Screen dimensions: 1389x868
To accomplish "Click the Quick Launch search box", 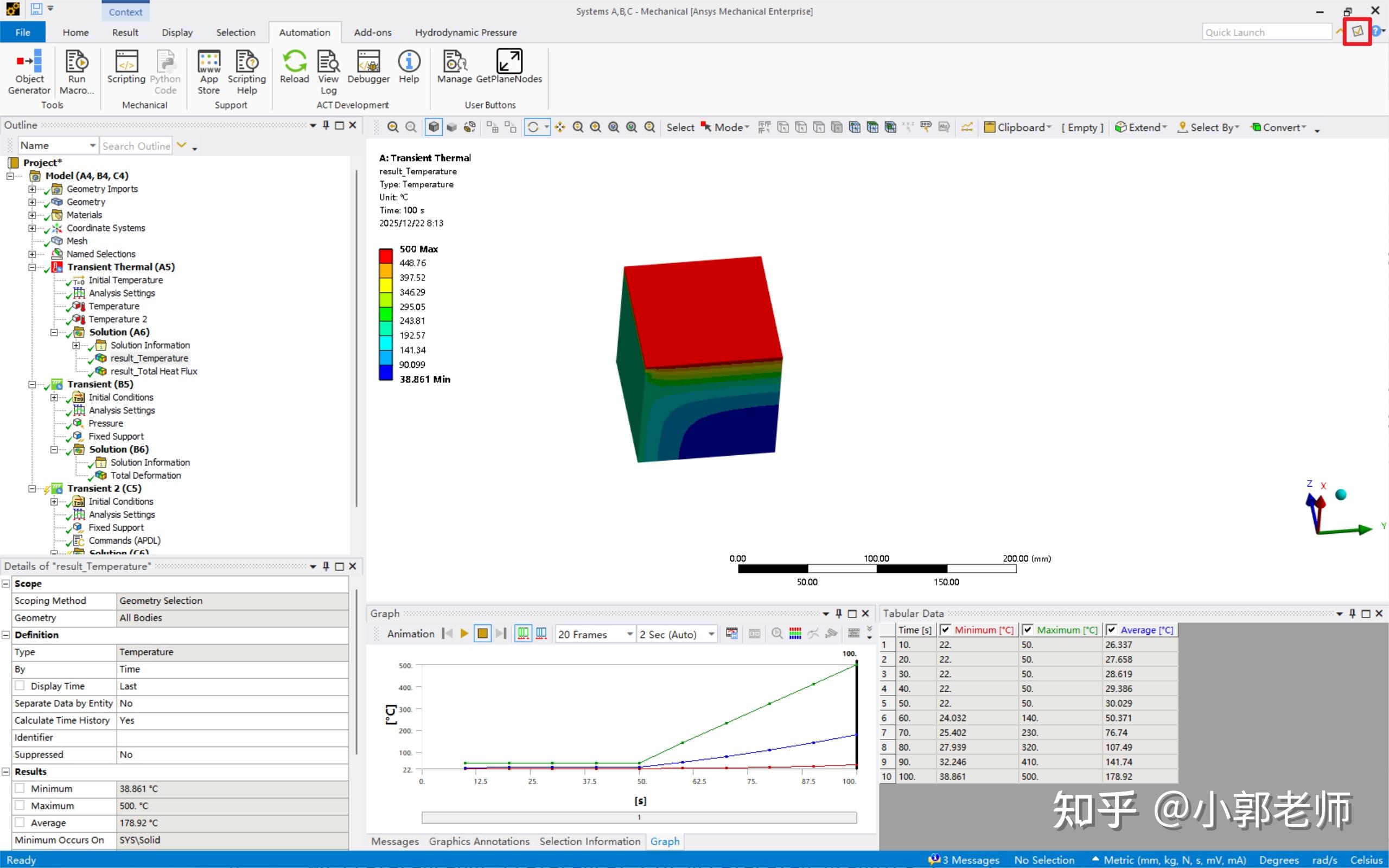I will [x=1267, y=32].
